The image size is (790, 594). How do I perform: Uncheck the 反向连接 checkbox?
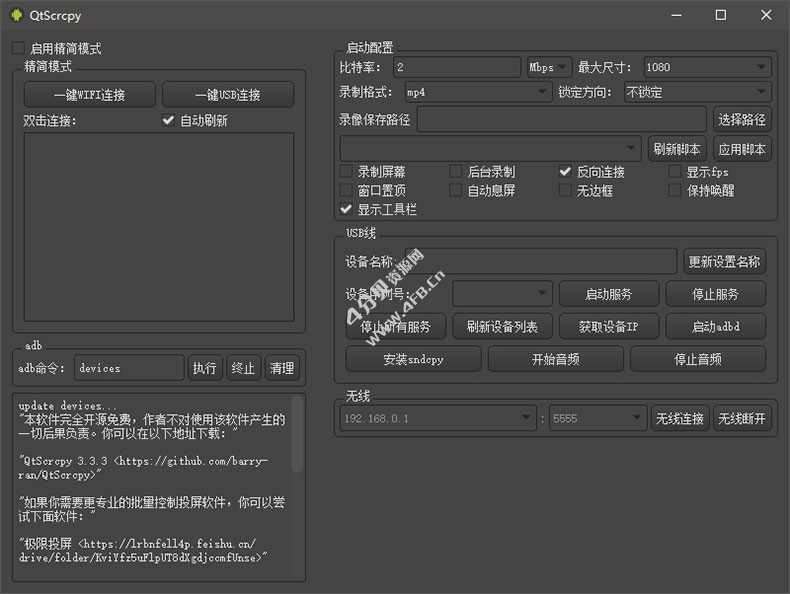[565, 172]
